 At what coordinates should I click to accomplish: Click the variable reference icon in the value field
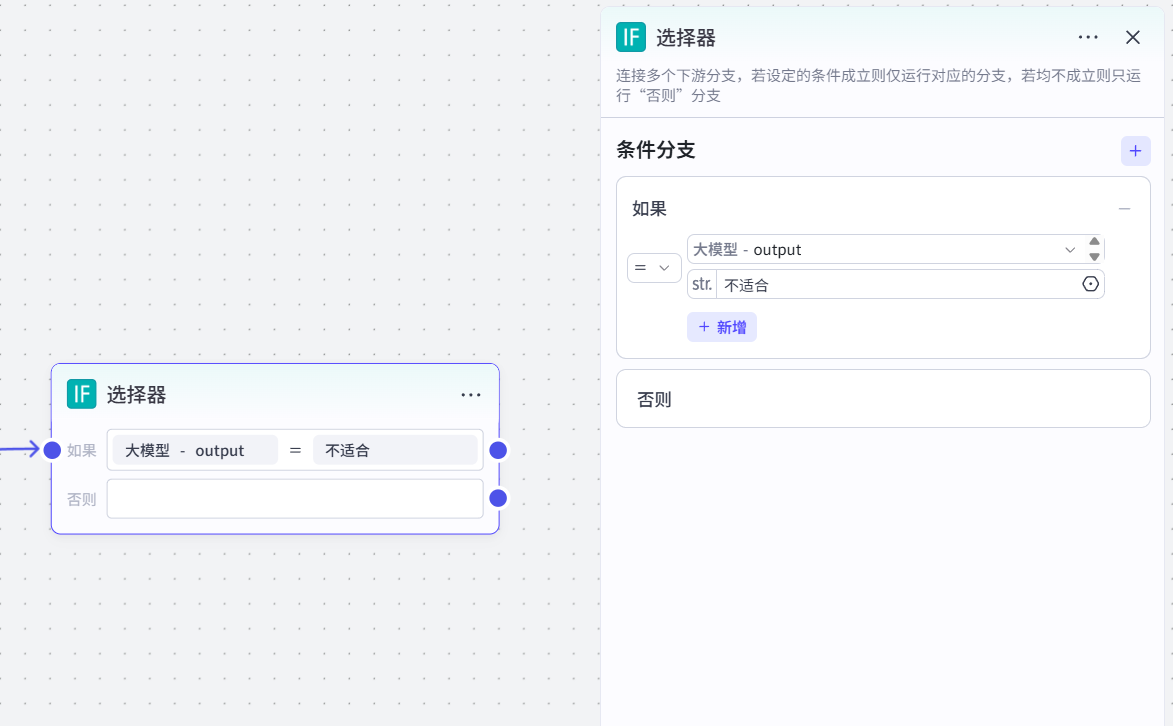[1091, 284]
